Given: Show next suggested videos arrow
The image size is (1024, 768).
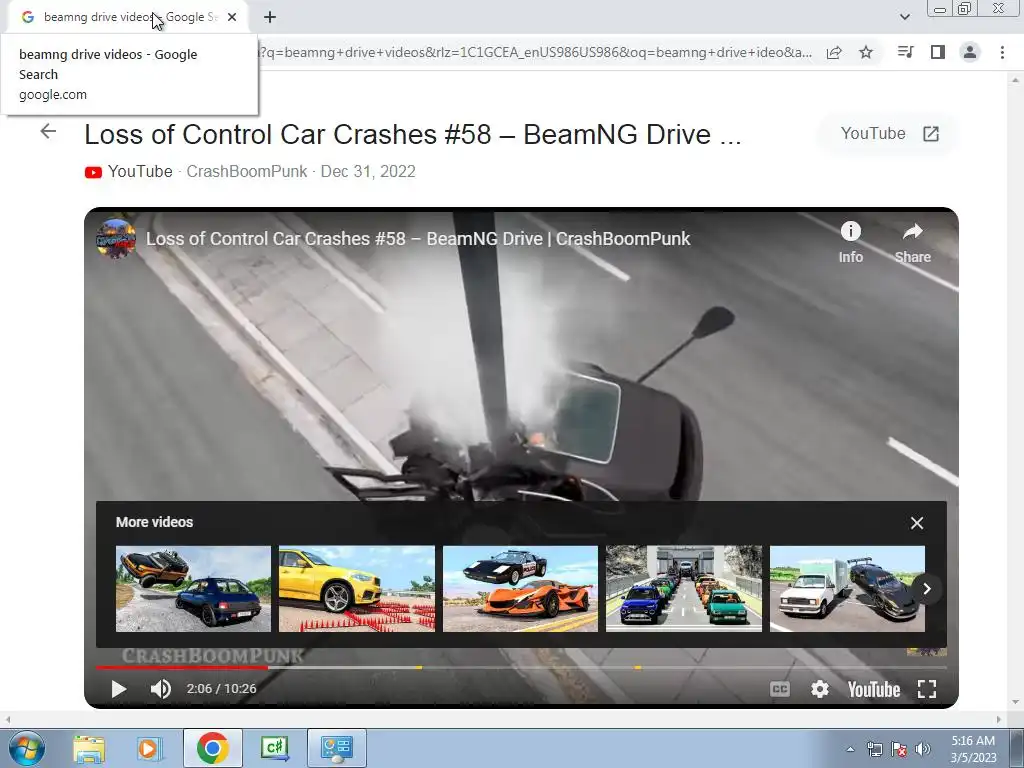Looking at the screenshot, I should point(926,589).
